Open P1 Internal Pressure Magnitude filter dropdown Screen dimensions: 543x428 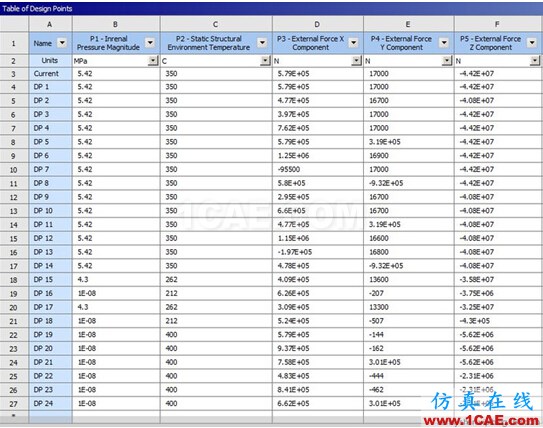[150, 43]
